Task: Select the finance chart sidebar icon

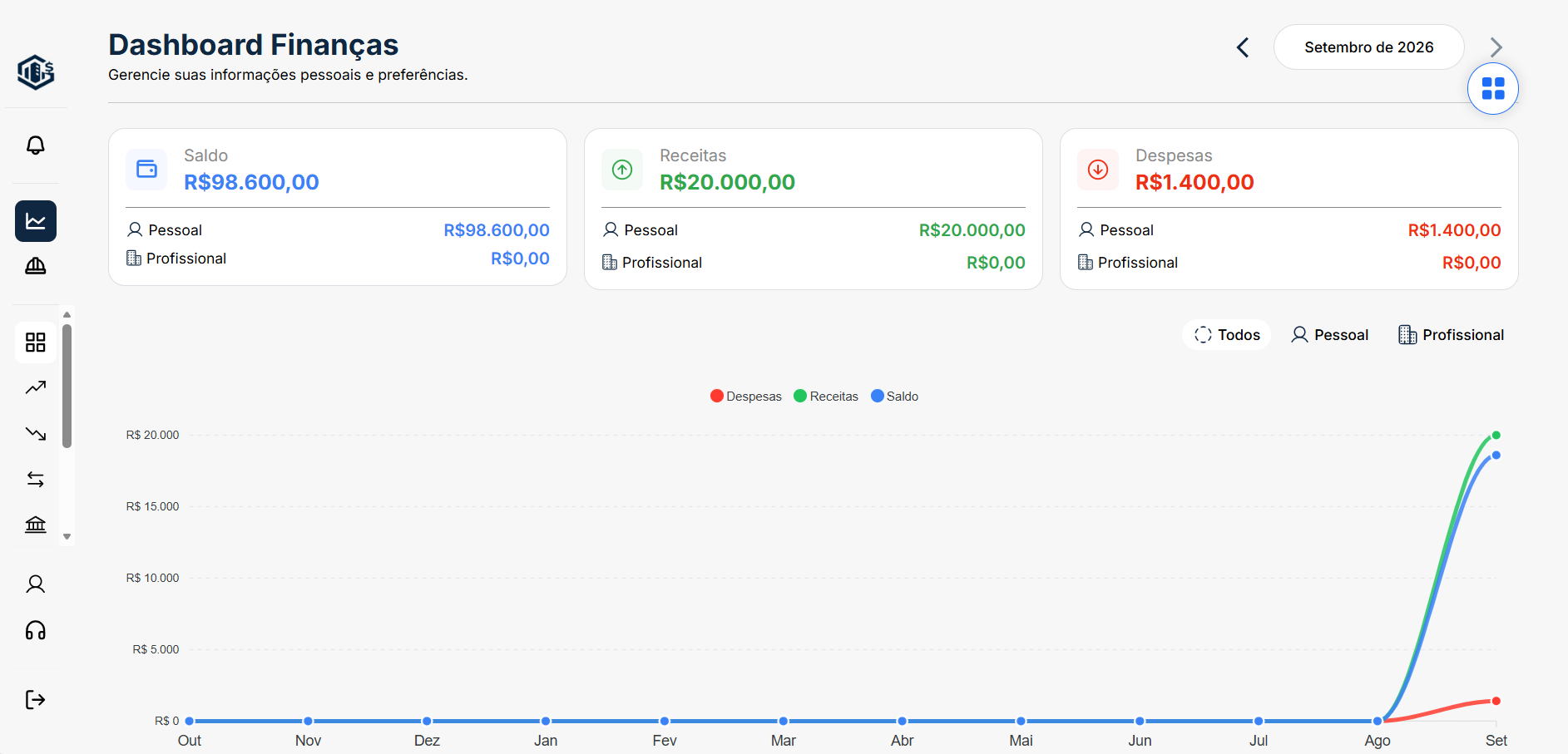Action: pyautogui.click(x=36, y=221)
